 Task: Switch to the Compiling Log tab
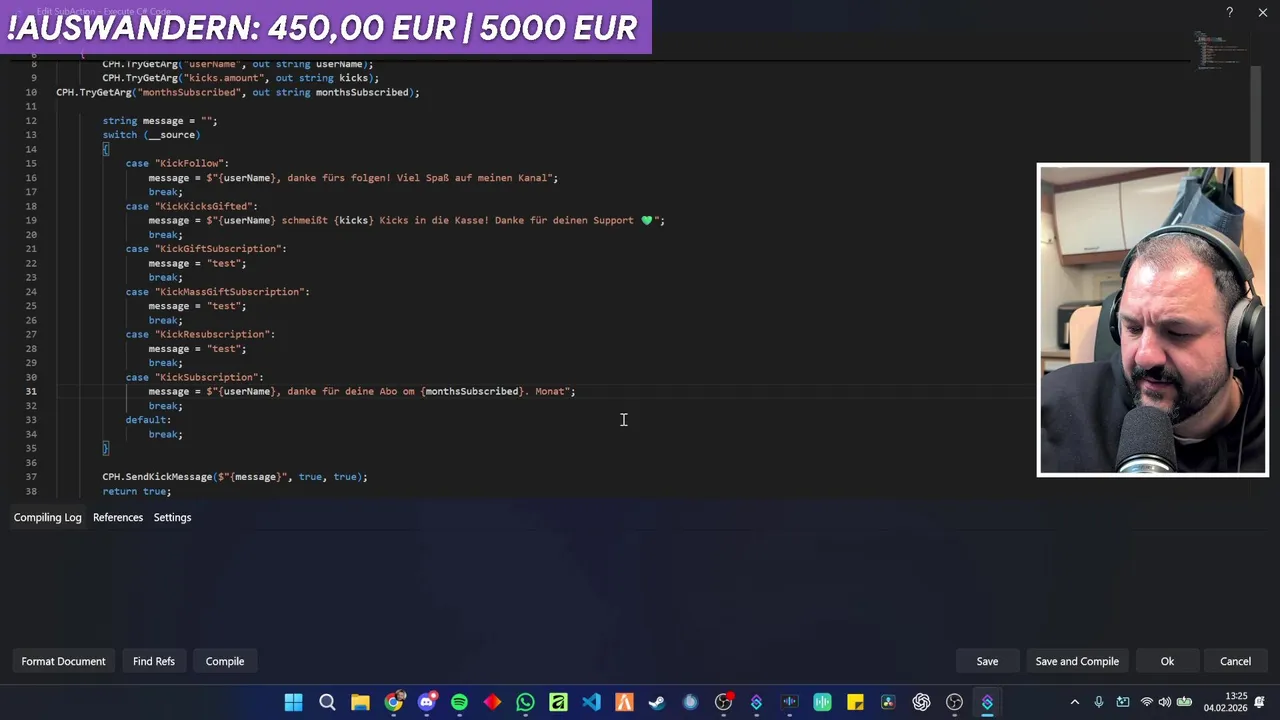point(47,517)
